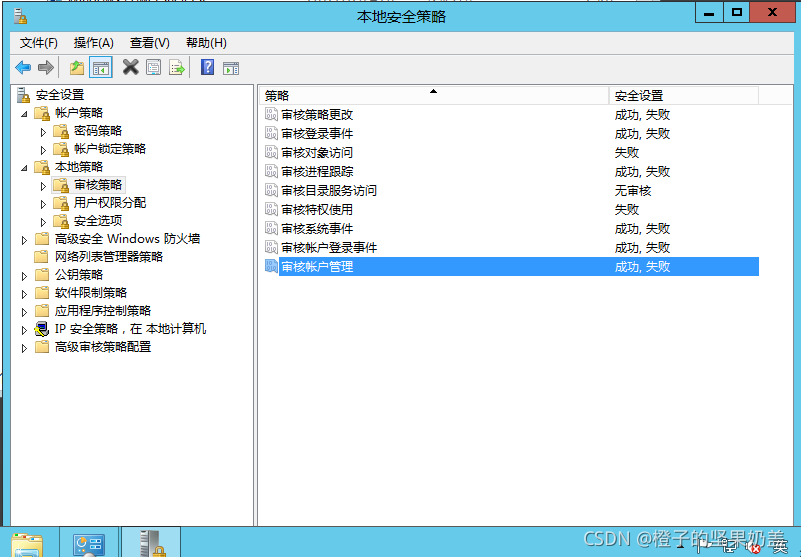
Task: Expand the 软件限制策略 tree node
Action: [x=24, y=294]
